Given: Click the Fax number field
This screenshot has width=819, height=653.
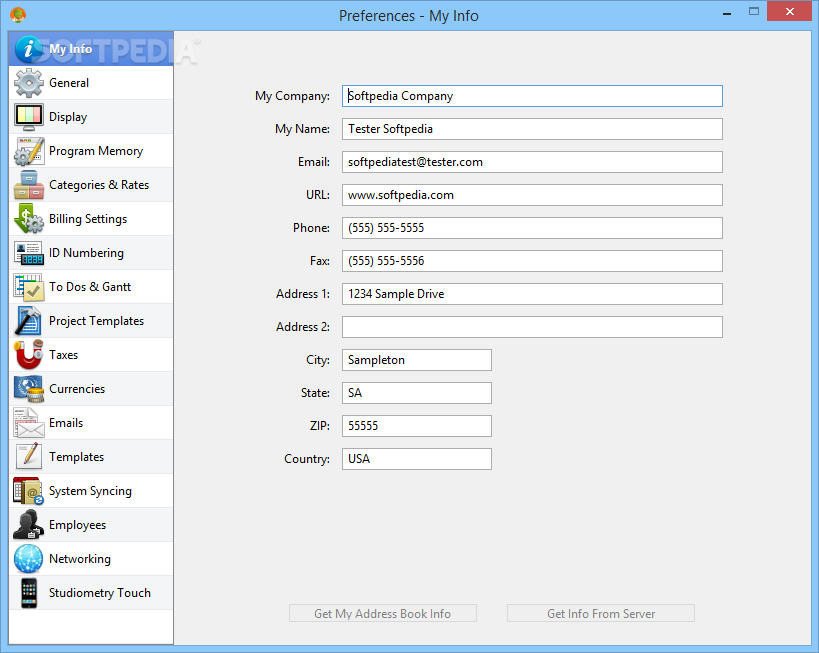Looking at the screenshot, I should click(x=532, y=261).
